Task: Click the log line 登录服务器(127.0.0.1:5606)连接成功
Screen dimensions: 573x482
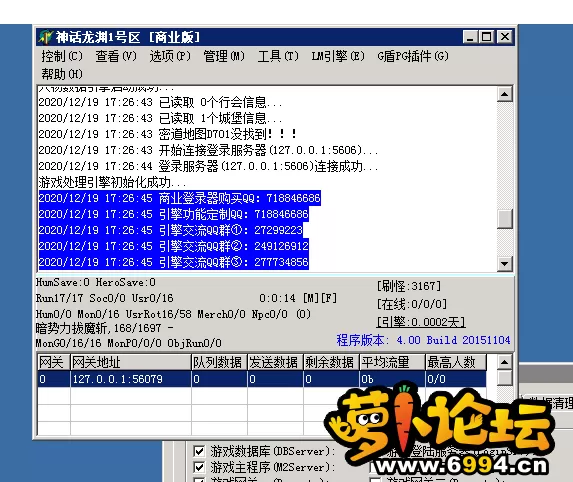Action: 208,166
